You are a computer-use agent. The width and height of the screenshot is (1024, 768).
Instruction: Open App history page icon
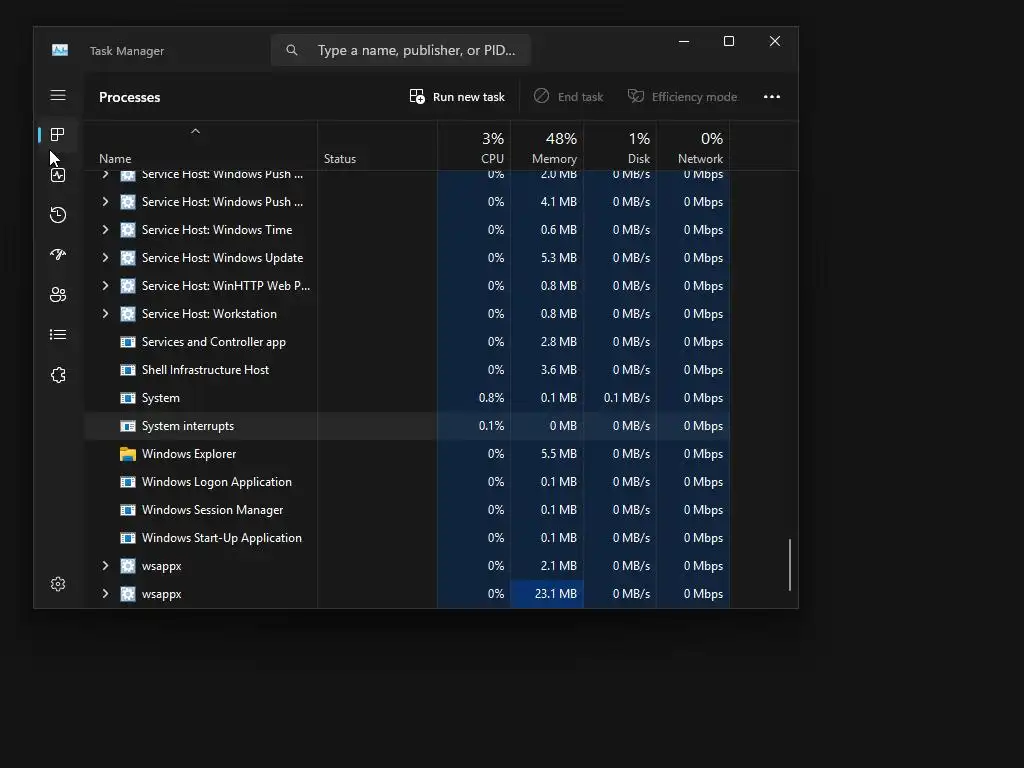tap(58, 215)
